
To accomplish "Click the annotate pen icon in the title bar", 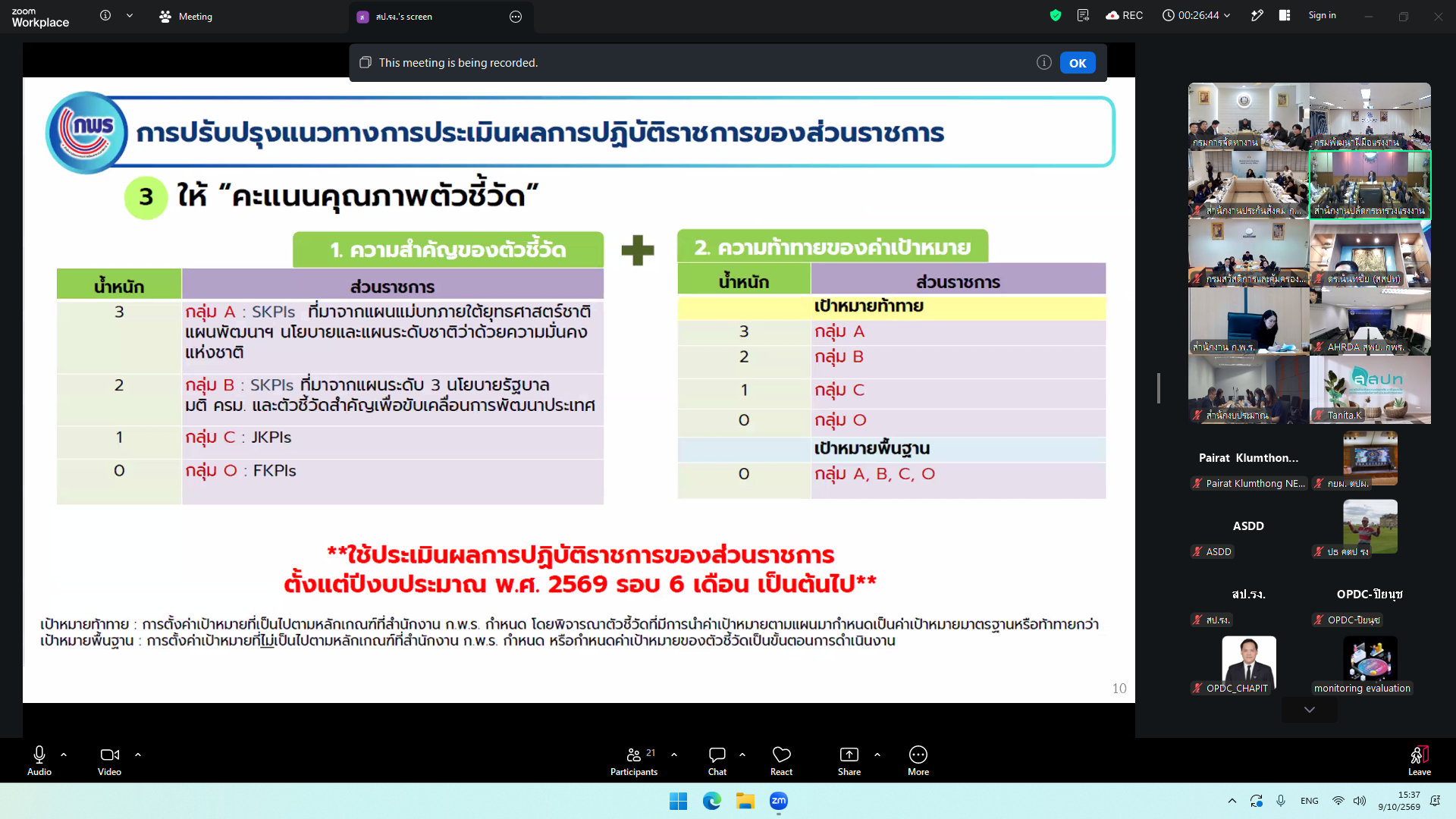I will 1257,15.
